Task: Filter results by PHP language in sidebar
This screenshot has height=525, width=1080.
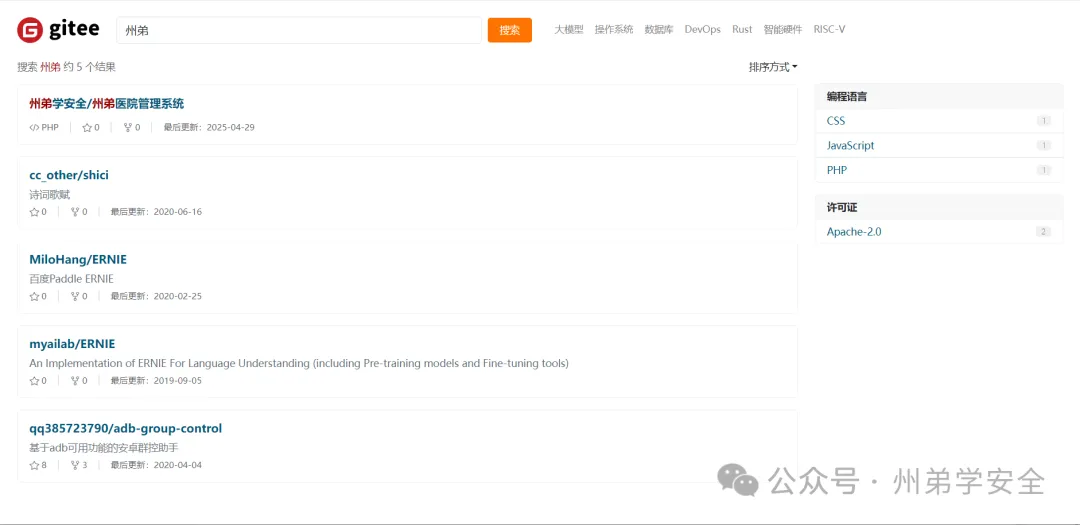Action: (837, 170)
